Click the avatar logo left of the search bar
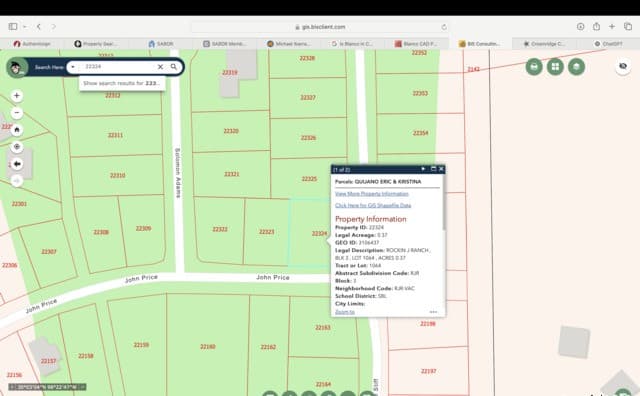 pyautogui.click(x=16, y=67)
